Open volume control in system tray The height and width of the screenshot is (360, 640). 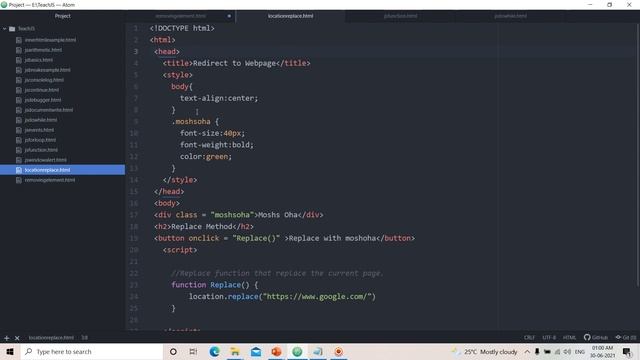567,351
